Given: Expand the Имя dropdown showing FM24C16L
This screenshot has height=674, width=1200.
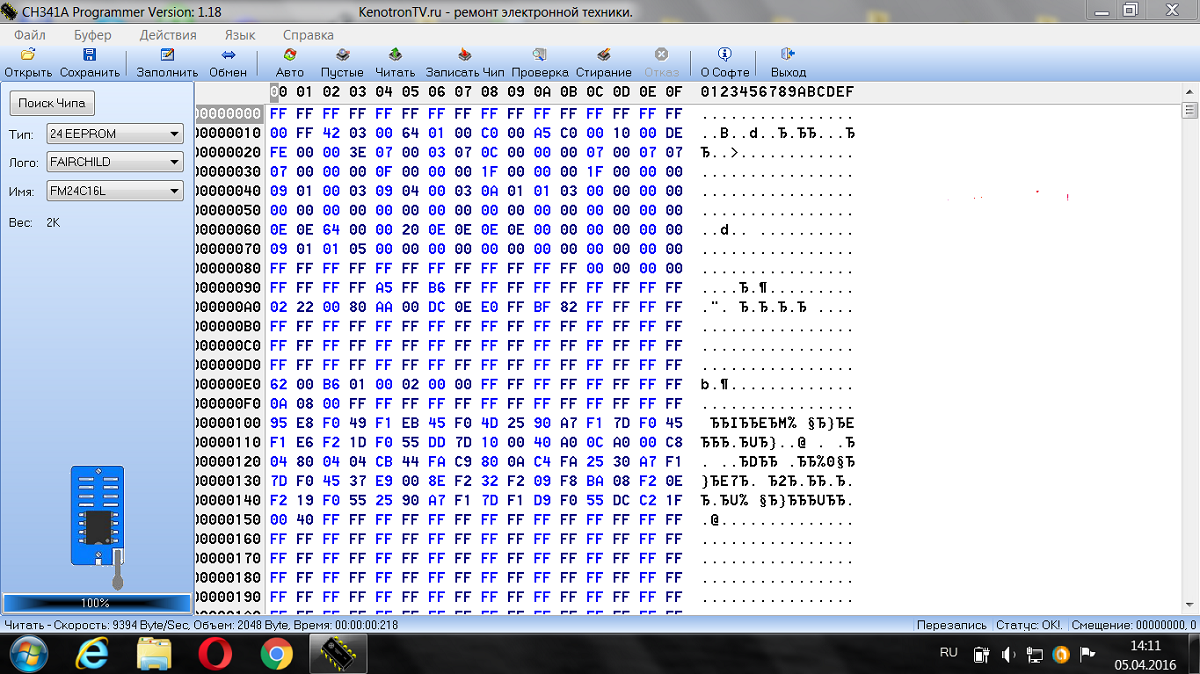Looking at the screenshot, I should tap(174, 191).
